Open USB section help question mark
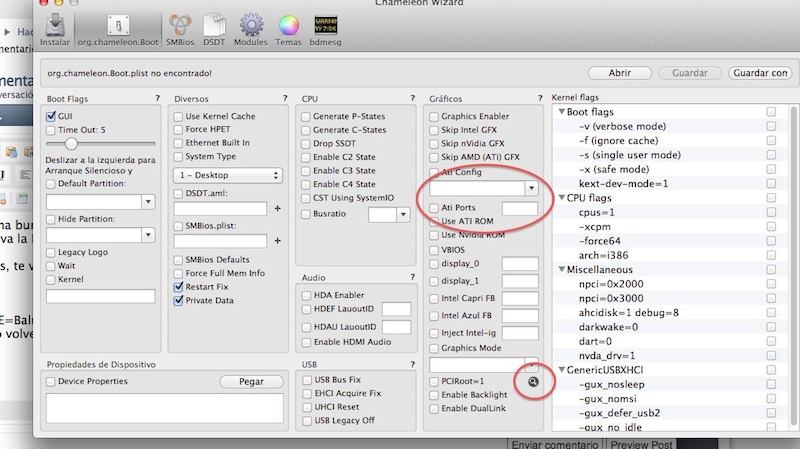Viewport: 800px width, 449px height. [x=412, y=364]
